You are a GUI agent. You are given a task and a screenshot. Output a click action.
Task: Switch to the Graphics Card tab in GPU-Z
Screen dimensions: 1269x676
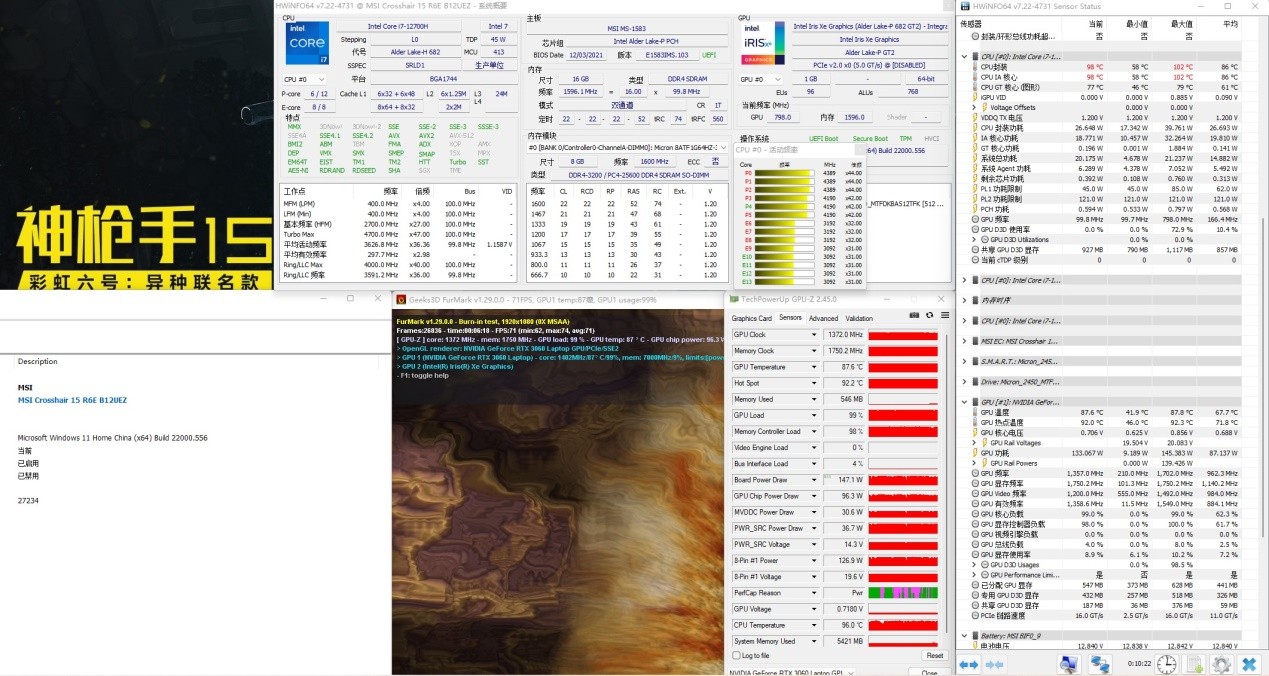752,318
